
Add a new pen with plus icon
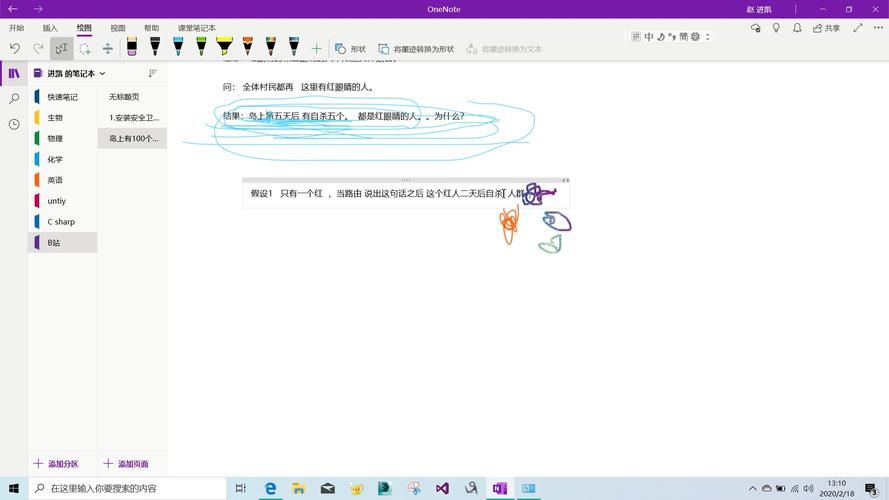pos(316,49)
